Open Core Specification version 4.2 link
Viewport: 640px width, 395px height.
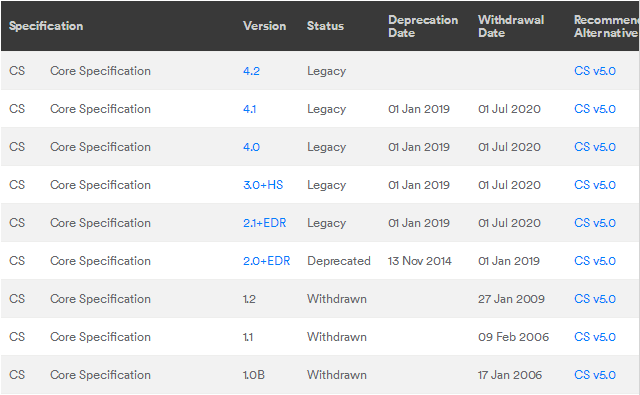coord(251,71)
